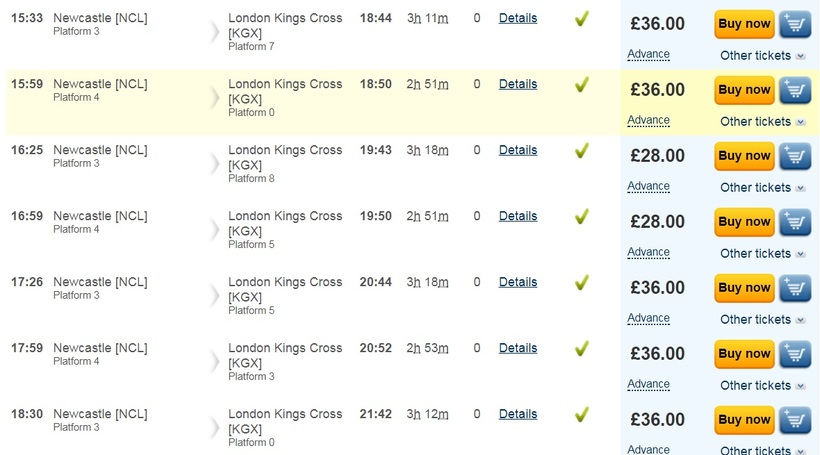This screenshot has height=455, width=820.
Task: Select the highlighted 15:59 Newcastle journey row
Action: pyautogui.click(x=313, y=103)
